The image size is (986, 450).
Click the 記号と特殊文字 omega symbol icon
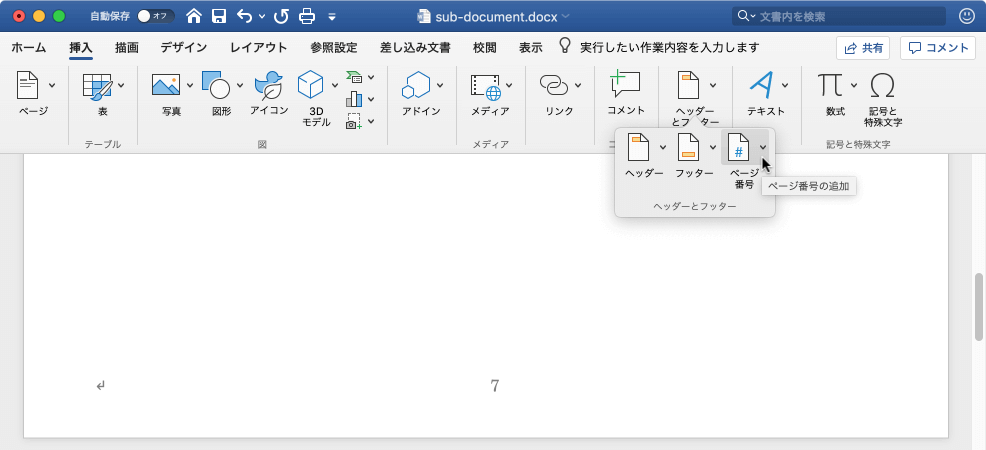882,86
